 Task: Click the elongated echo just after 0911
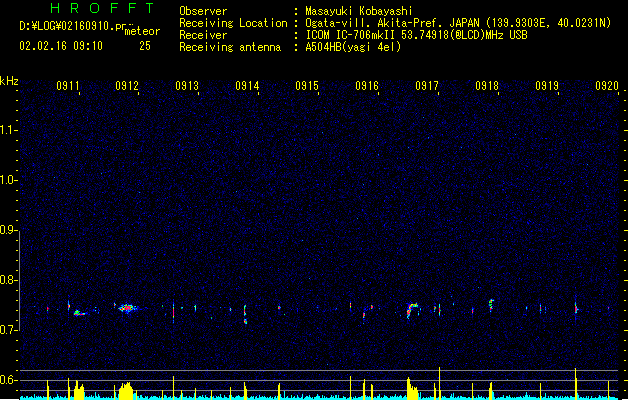coord(80,313)
